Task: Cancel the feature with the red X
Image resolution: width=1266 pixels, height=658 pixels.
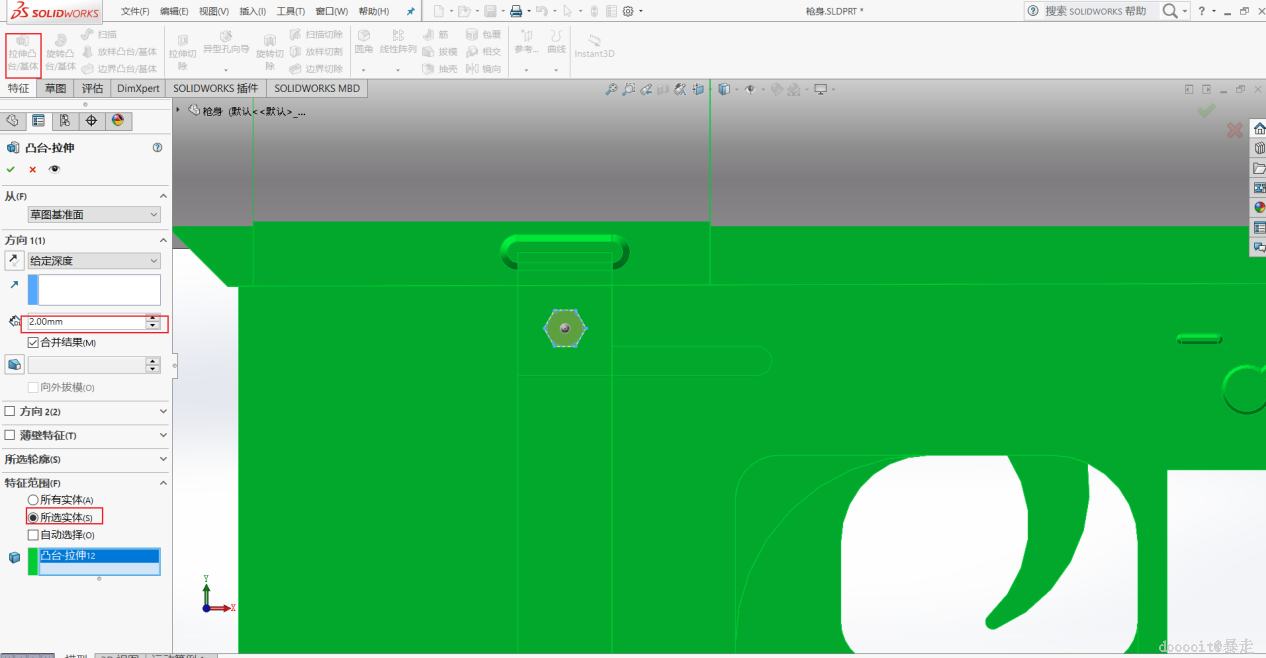Action: click(x=33, y=170)
